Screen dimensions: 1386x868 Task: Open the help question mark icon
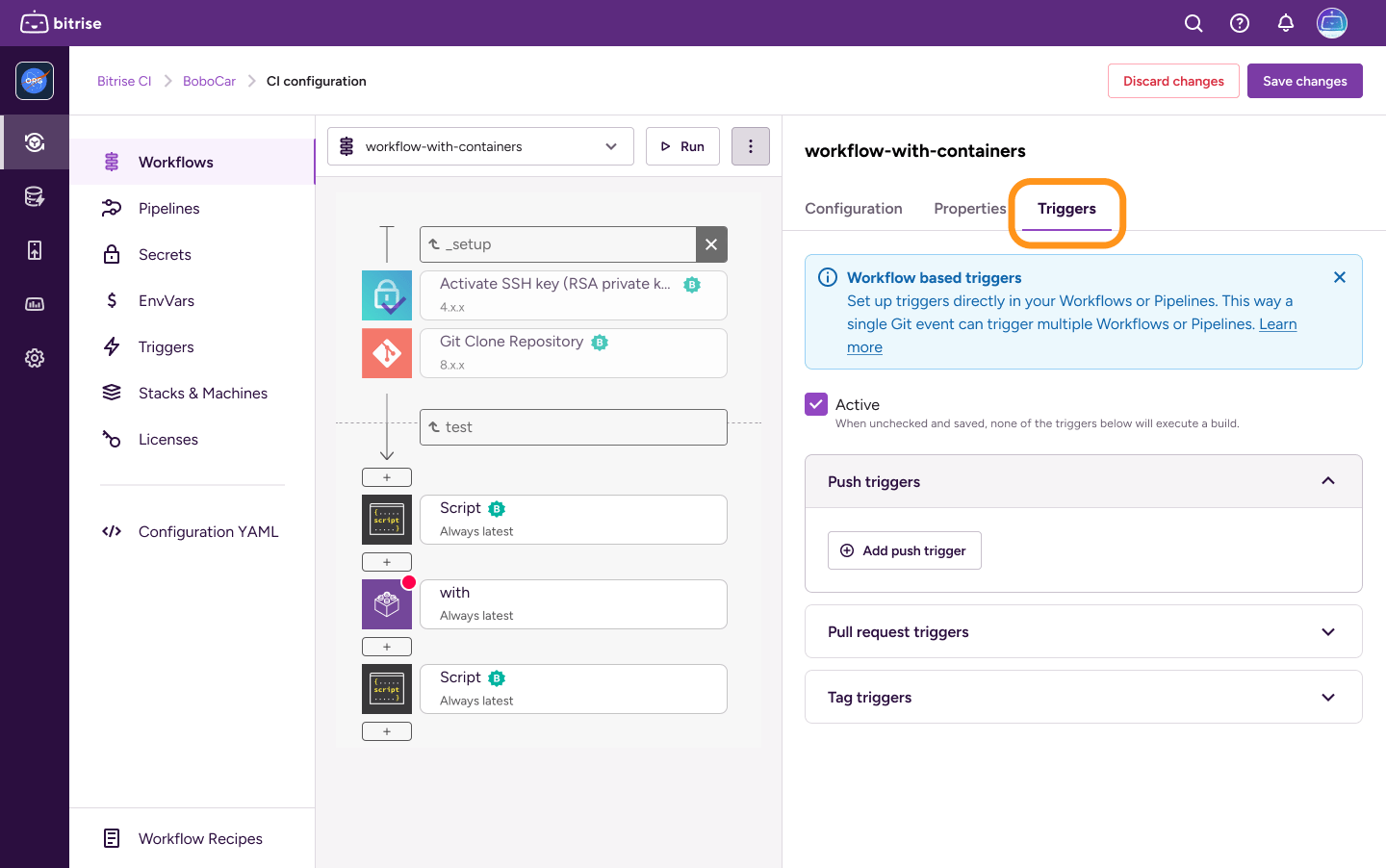coord(1240,23)
